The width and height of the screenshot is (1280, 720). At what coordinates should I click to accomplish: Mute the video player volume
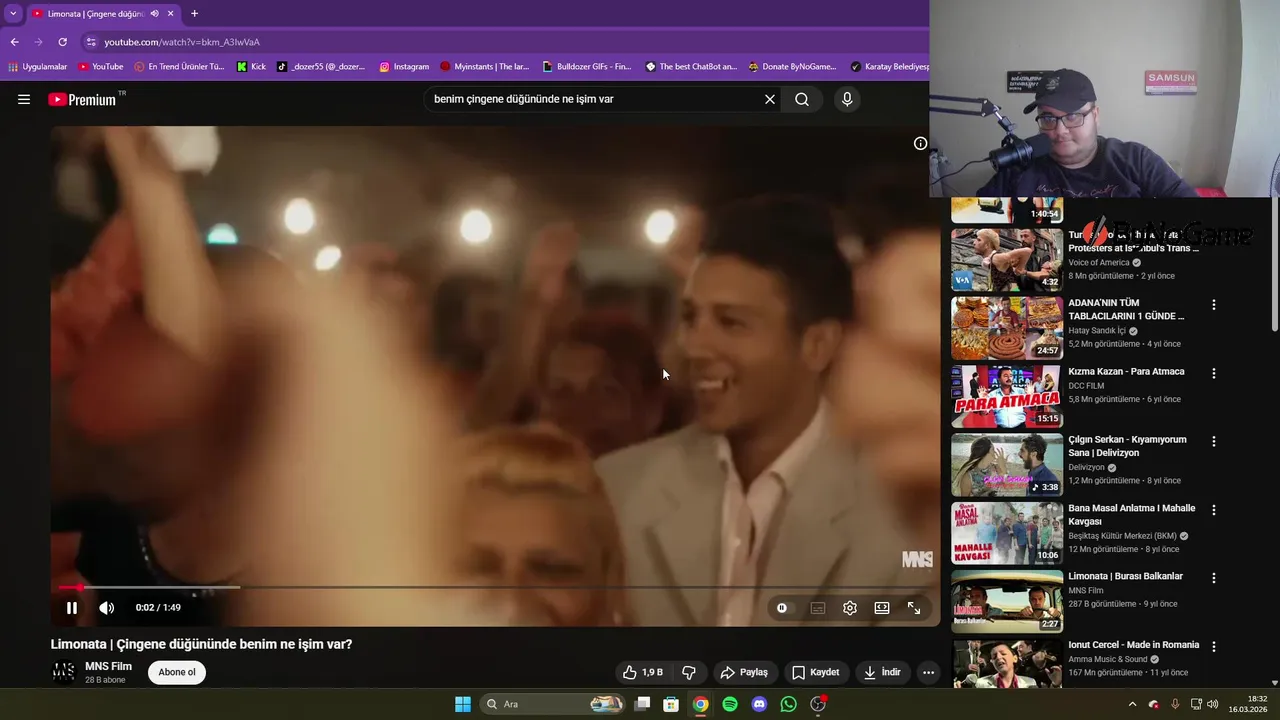(x=107, y=608)
